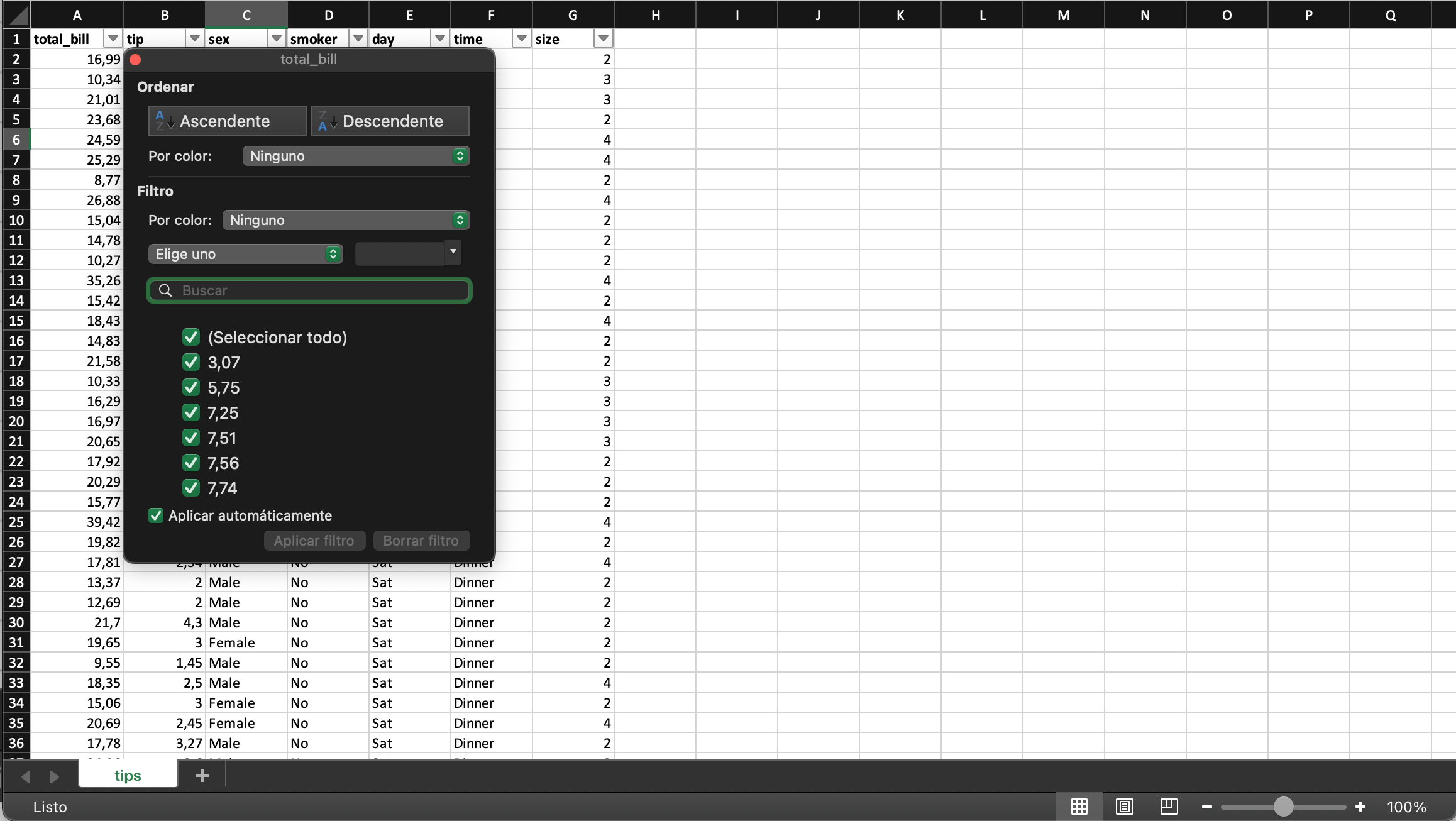
Task: Click cell with total_bill 16,99
Action: (77, 59)
